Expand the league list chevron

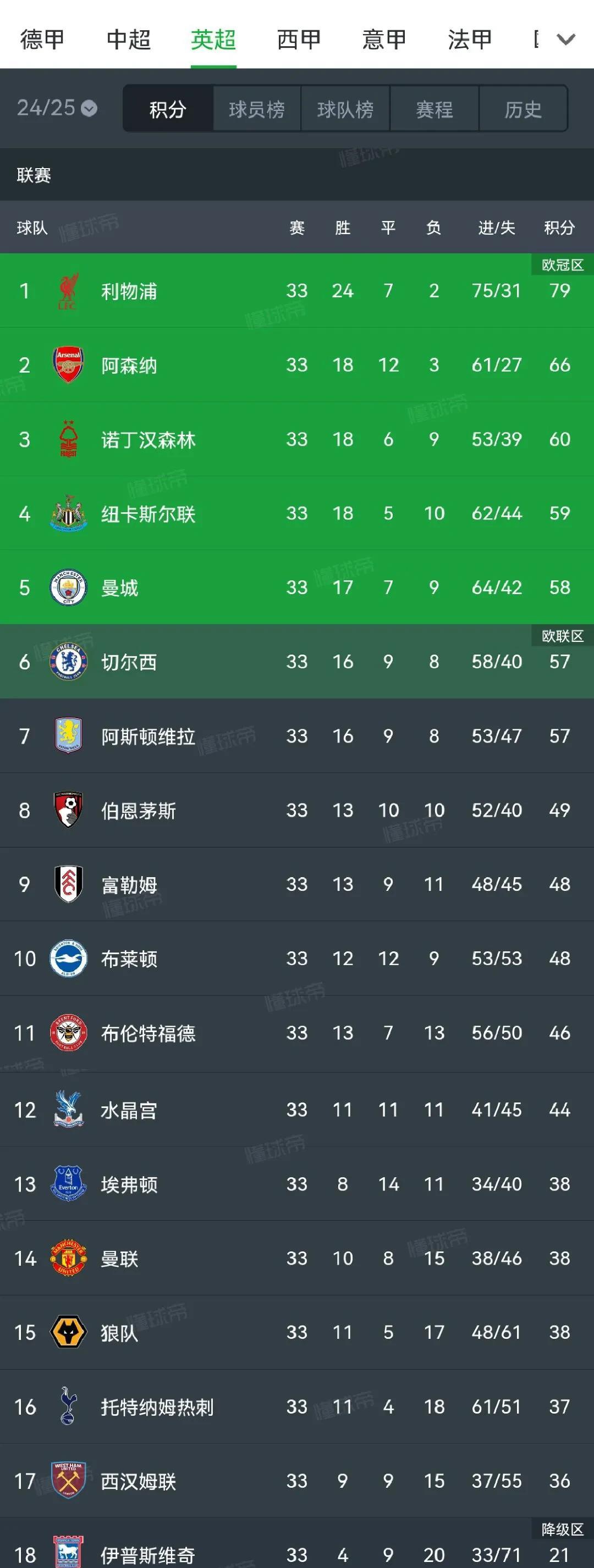pyautogui.click(x=566, y=40)
